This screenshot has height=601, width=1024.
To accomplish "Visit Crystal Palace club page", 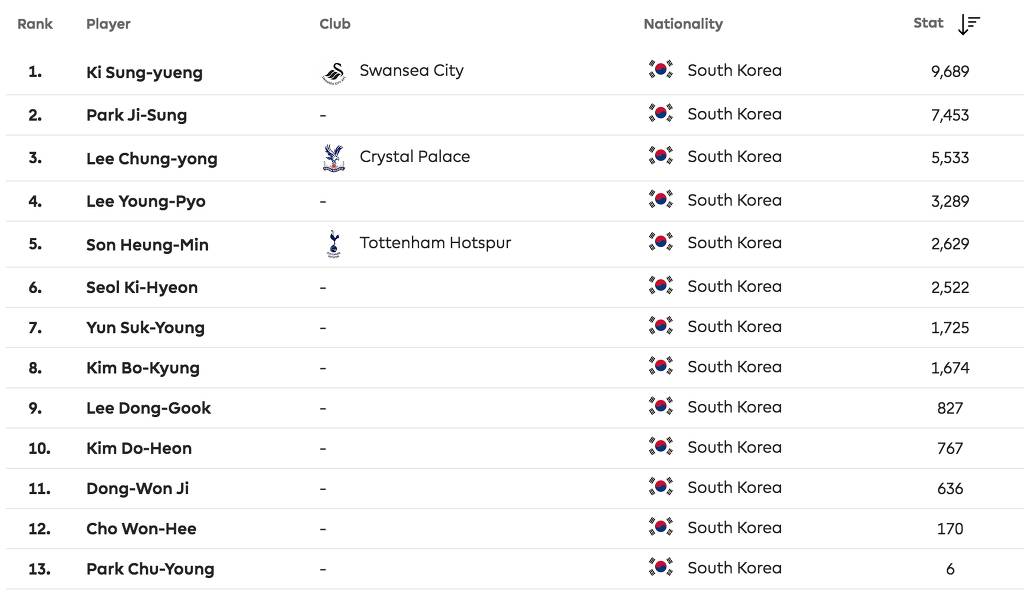I will click(x=414, y=157).
